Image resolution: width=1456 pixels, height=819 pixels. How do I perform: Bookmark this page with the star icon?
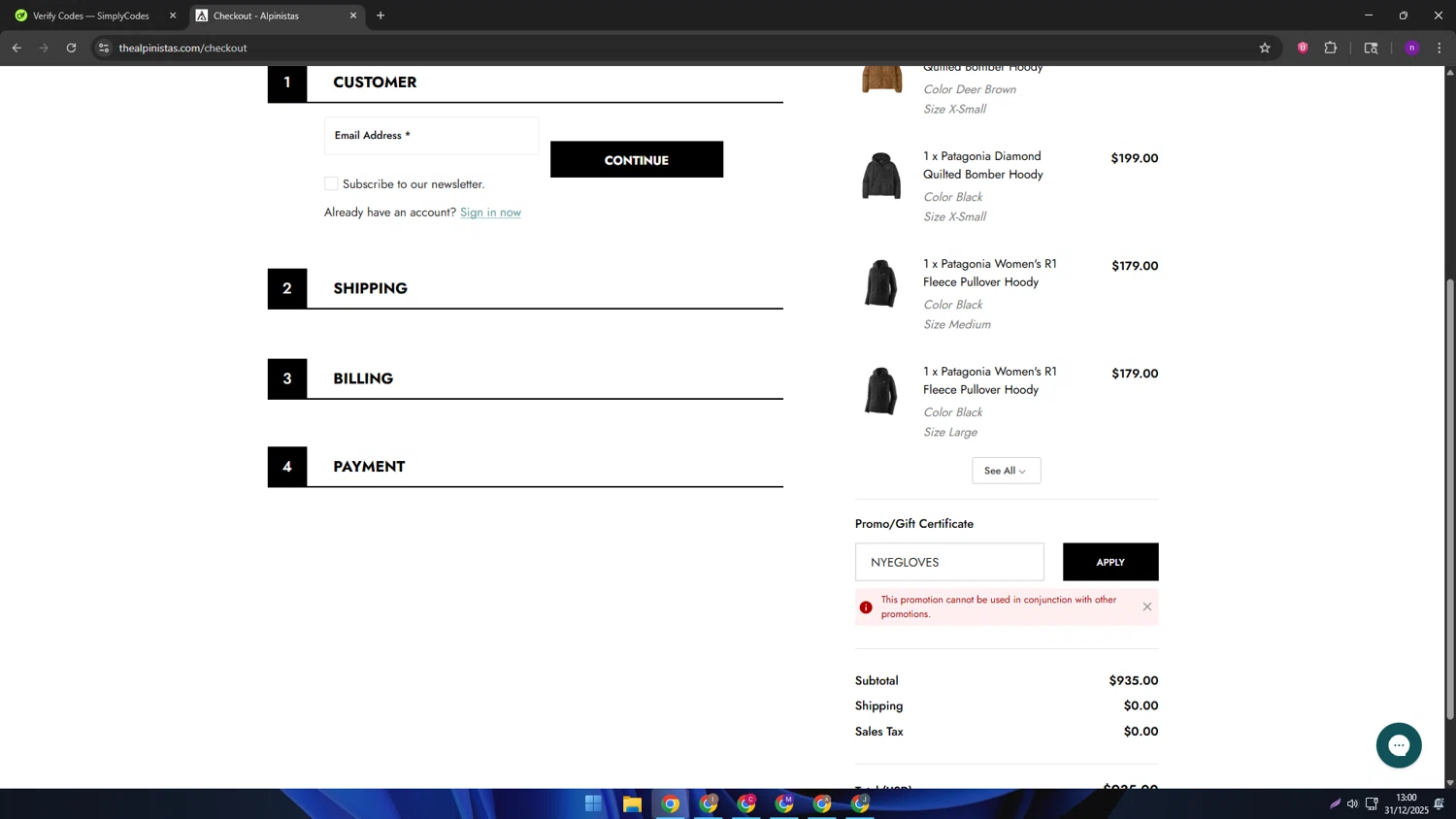(x=1265, y=48)
